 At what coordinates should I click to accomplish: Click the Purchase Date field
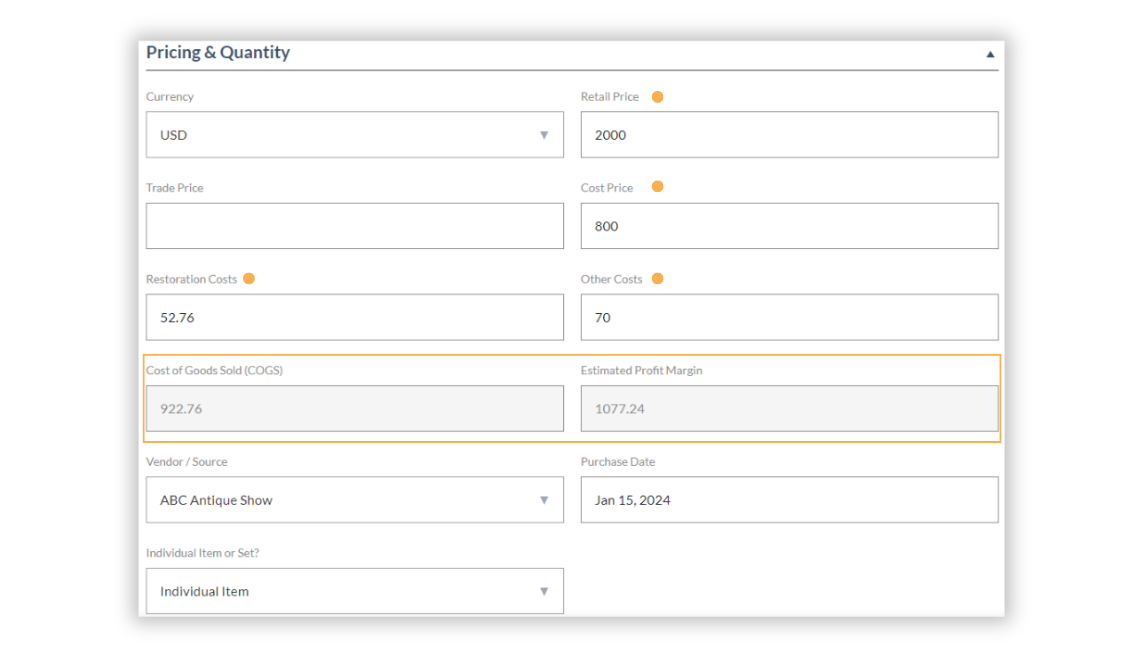click(x=789, y=500)
